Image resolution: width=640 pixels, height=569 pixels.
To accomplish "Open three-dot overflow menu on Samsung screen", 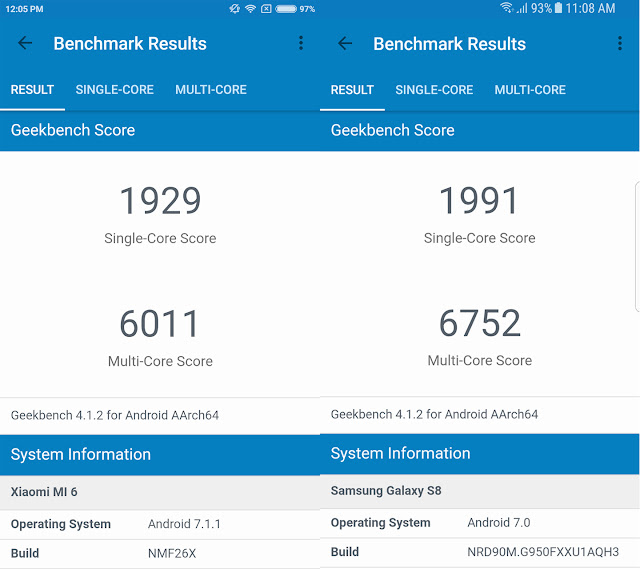I will 620,43.
